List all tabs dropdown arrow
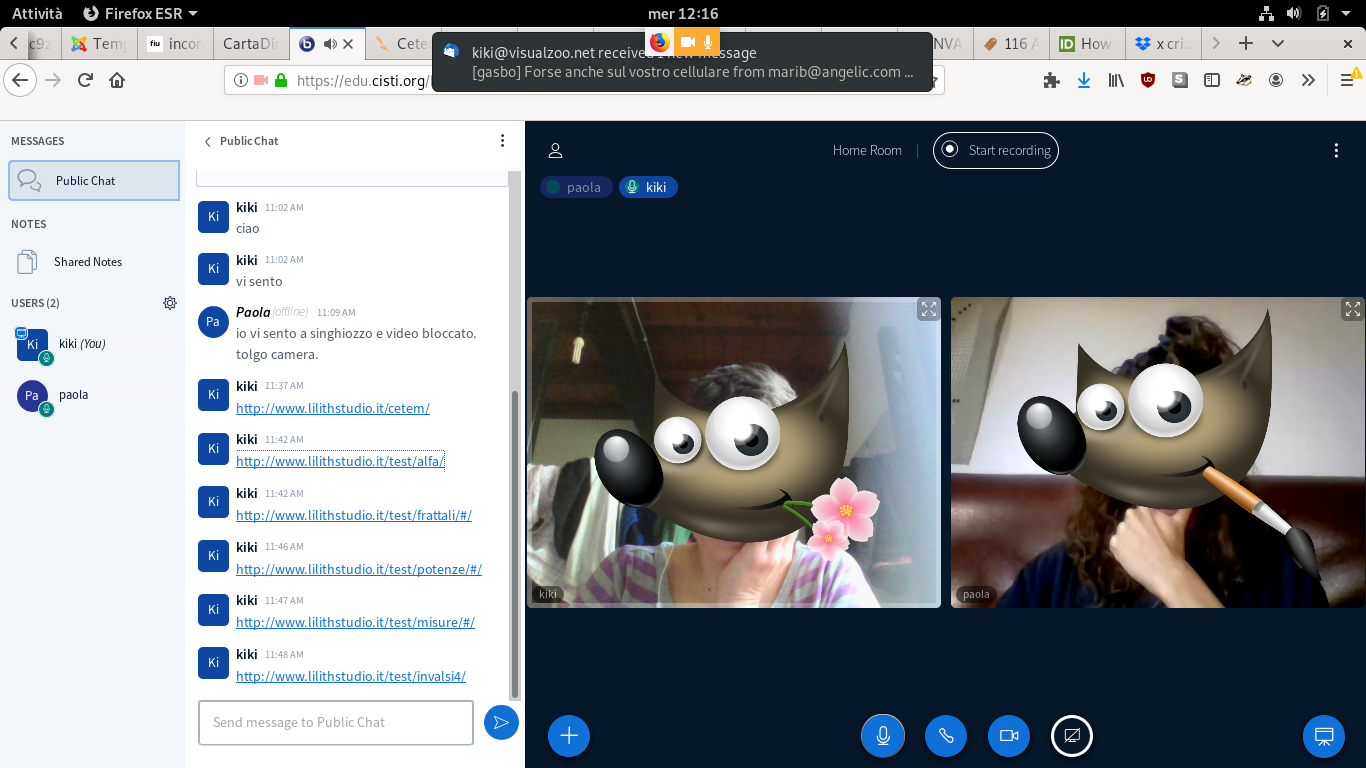 1278,43
